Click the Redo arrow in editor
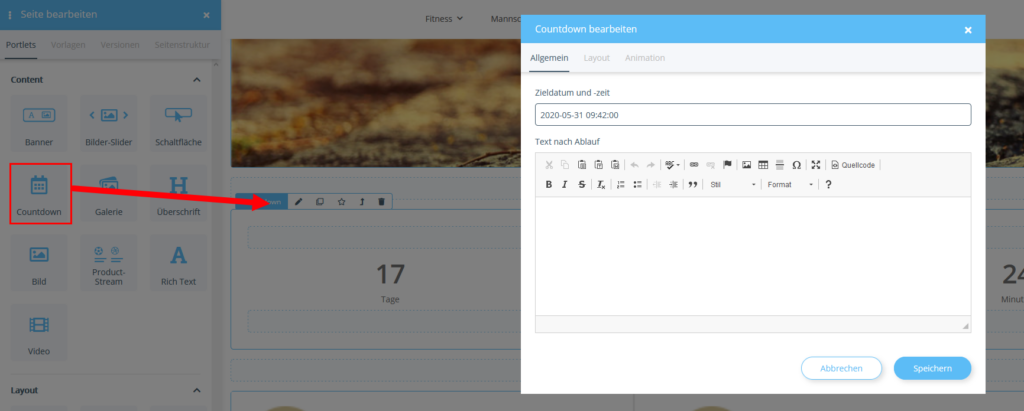Viewport: 1024px width, 411px height. (x=650, y=165)
